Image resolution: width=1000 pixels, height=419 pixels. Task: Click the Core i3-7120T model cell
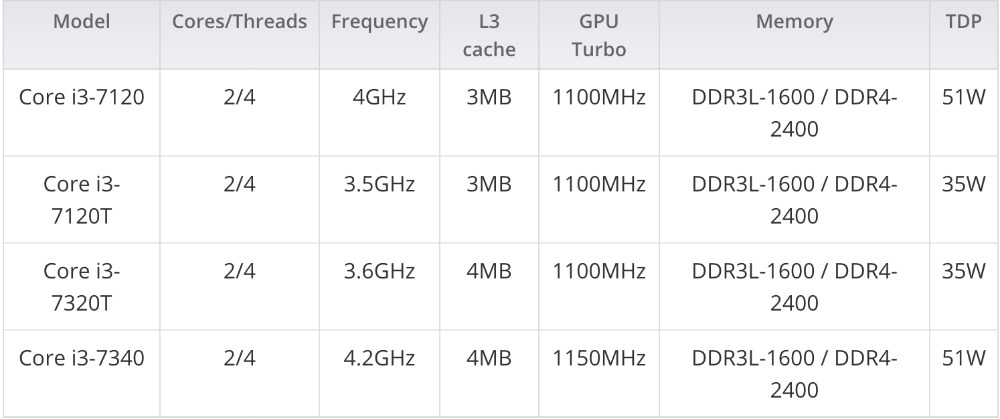[82, 200]
